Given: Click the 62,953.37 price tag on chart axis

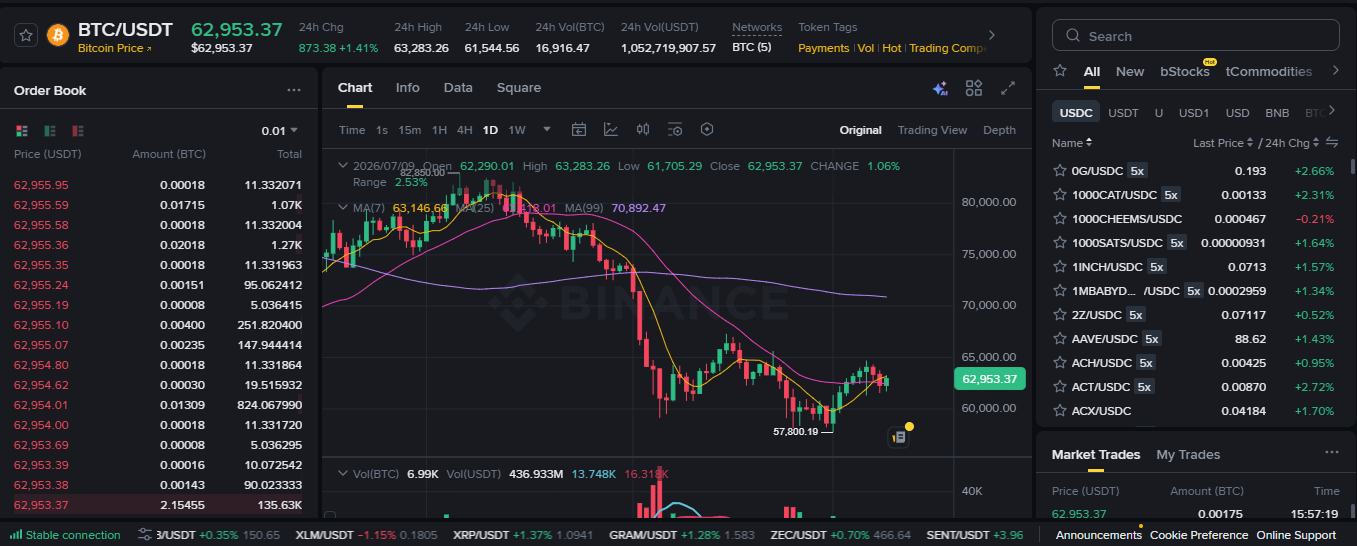Looking at the screenshot, I should pyautogui.click(x=989, y=379).
